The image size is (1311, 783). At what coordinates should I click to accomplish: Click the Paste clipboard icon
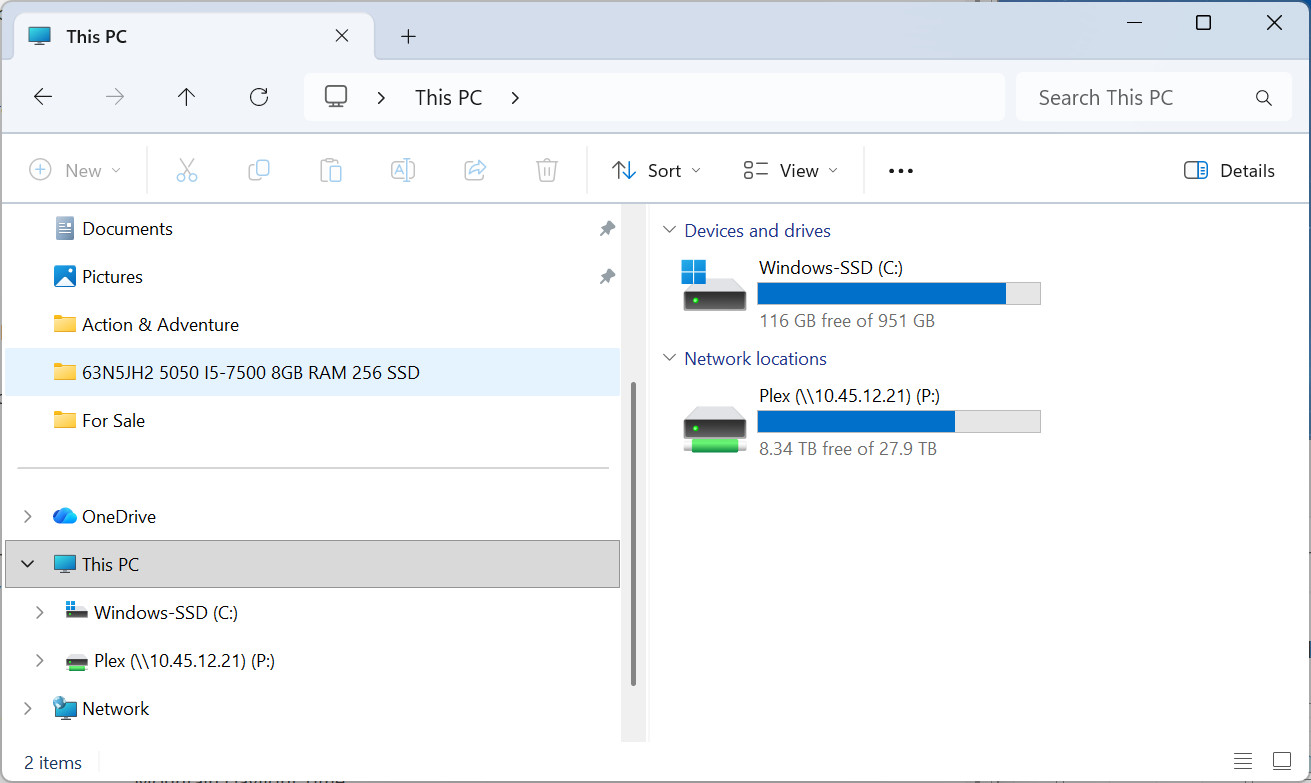331,170
